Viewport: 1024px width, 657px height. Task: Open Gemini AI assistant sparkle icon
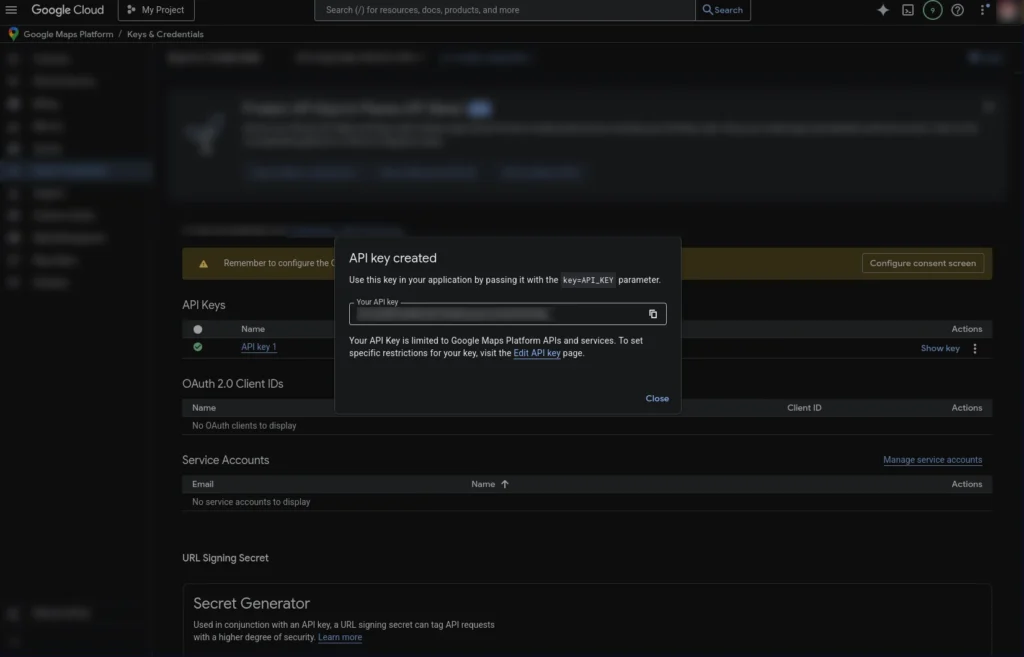tap(883, 10)
